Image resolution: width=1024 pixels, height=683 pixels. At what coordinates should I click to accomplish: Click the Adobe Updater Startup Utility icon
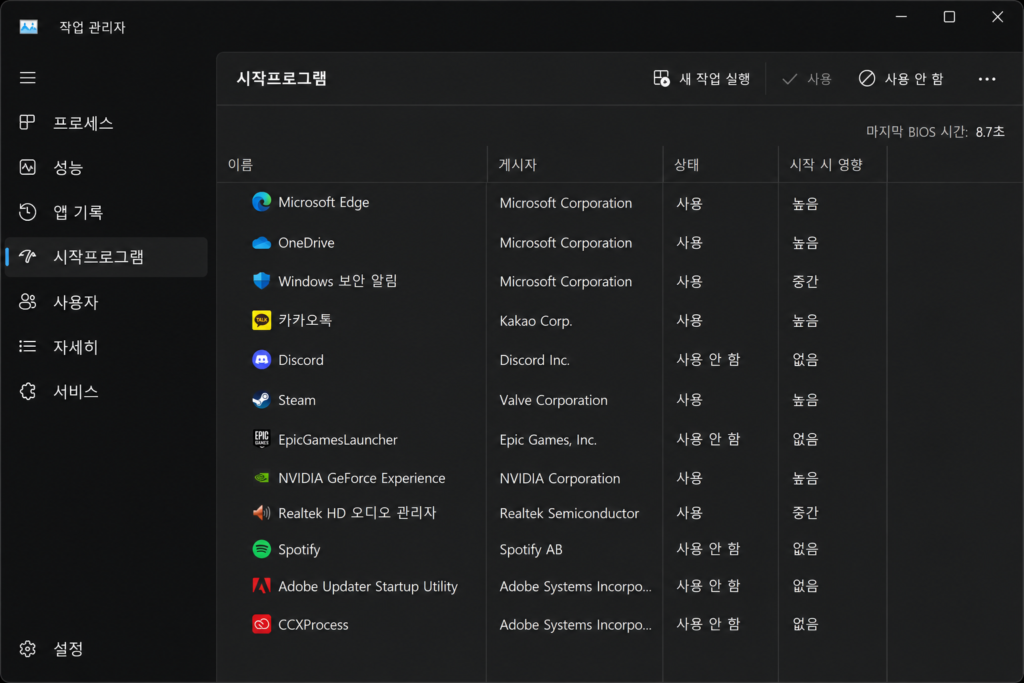[261, 586]
